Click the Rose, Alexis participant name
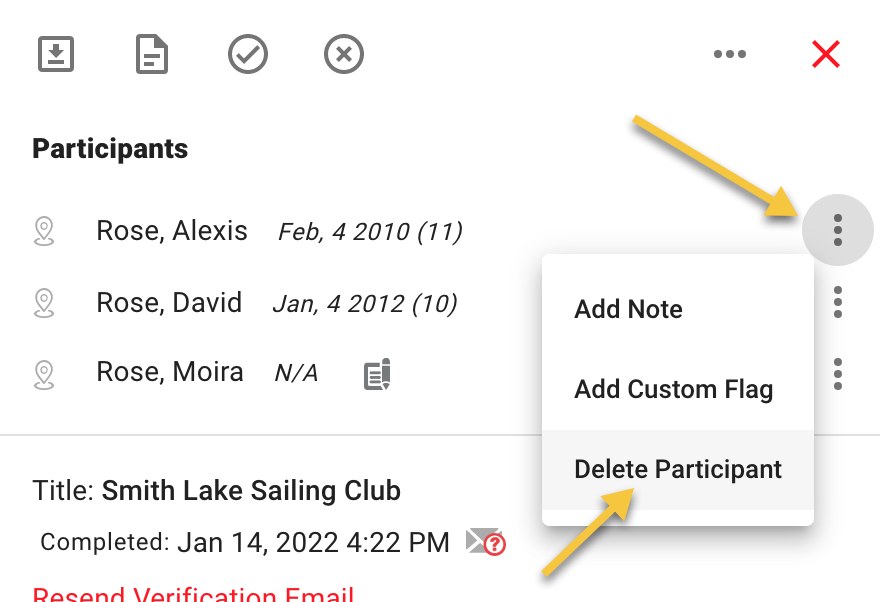880x602 pixels. pyautogui.click(x=172, y=231)
